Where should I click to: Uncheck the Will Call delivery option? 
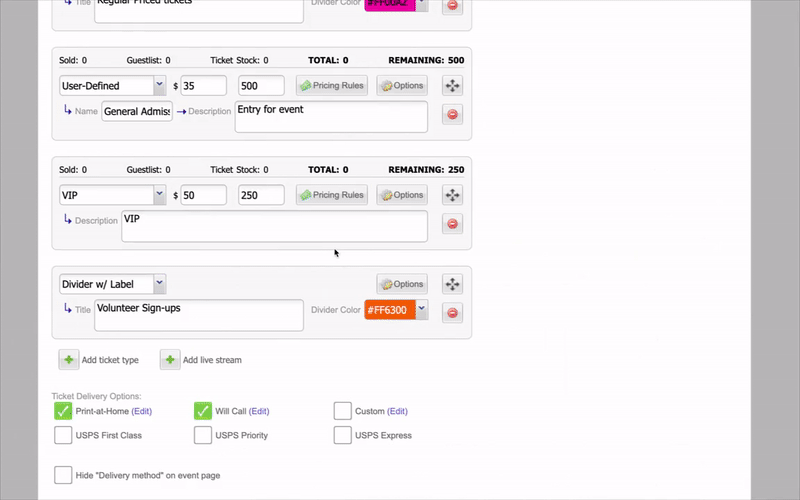tap(203, 411)
